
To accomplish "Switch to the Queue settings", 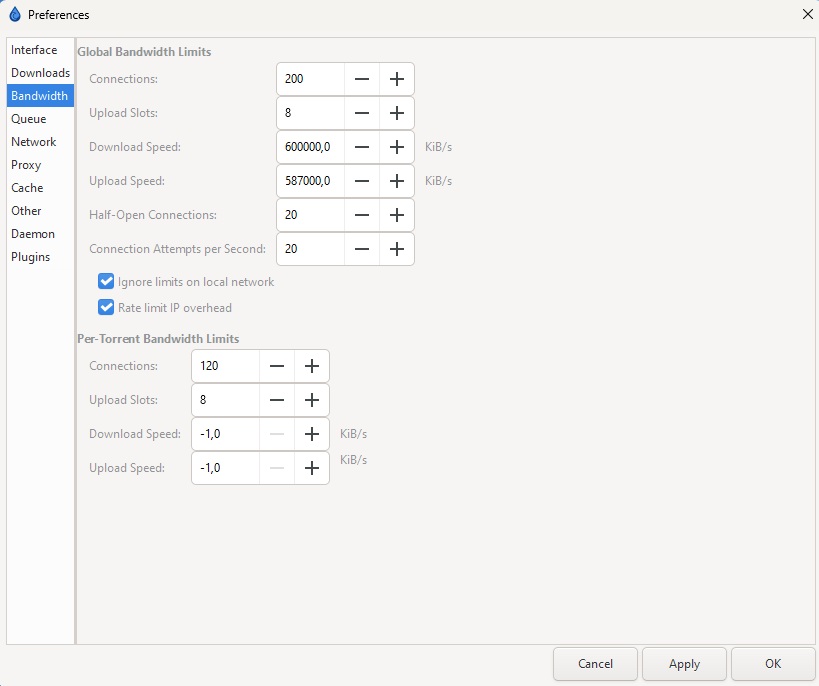I will 40,119.
